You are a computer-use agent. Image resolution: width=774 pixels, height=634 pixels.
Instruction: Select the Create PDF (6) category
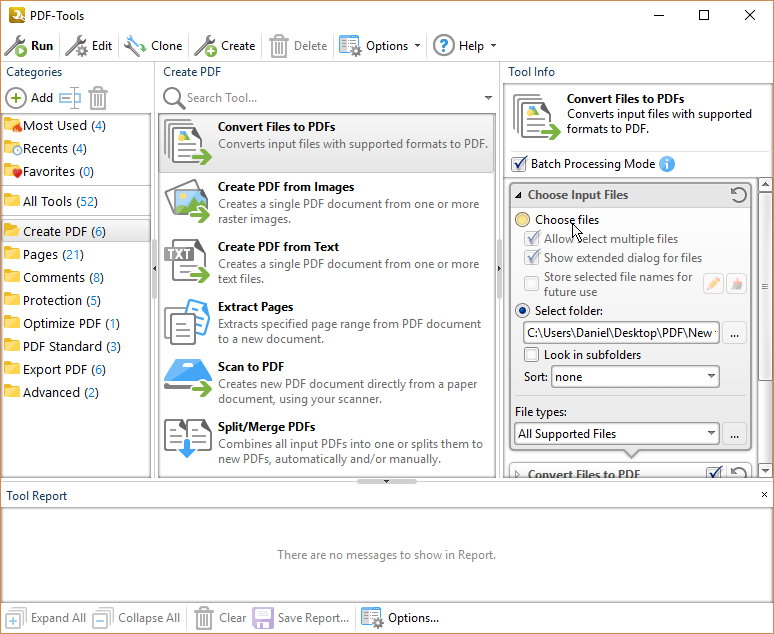76,231
